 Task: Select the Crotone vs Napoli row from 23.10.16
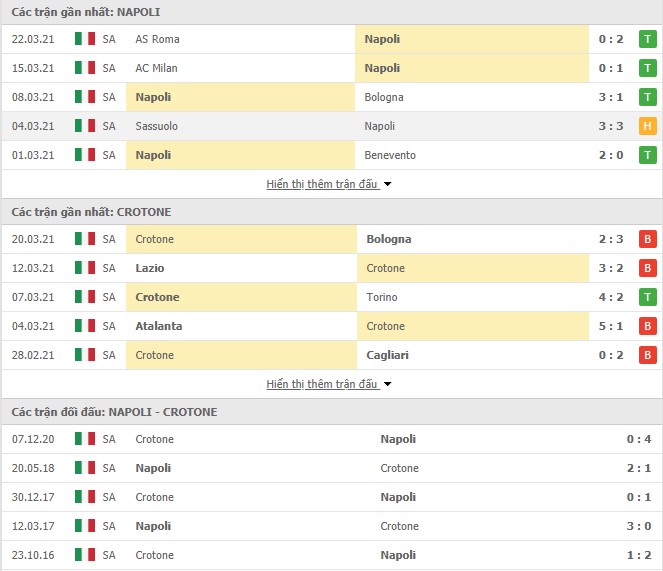[x=332, y=555]
